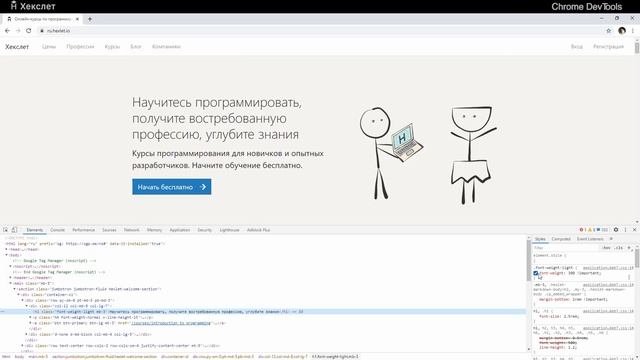640x360 pixels.
Task: Click the Регистрация link
Action: click(608, 47)
